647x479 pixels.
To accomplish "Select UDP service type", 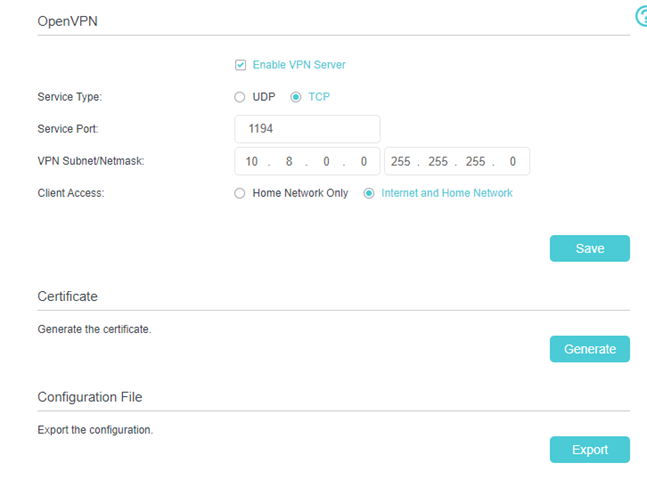I will tap(240, 97).
